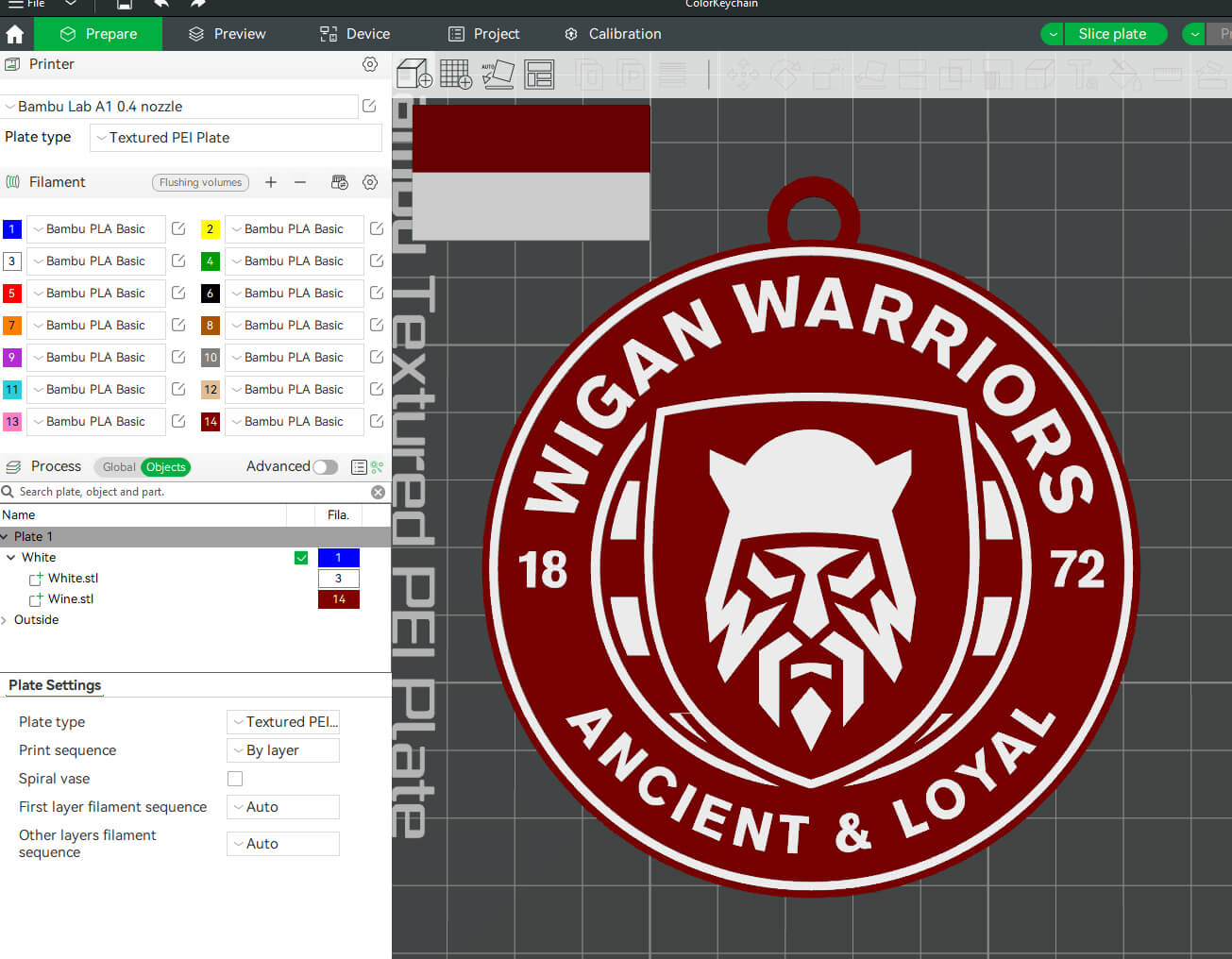Click the AMS filament sync icon
Image resolution: width=1232 pixels, height=959 pixels.
coord(340,182)
